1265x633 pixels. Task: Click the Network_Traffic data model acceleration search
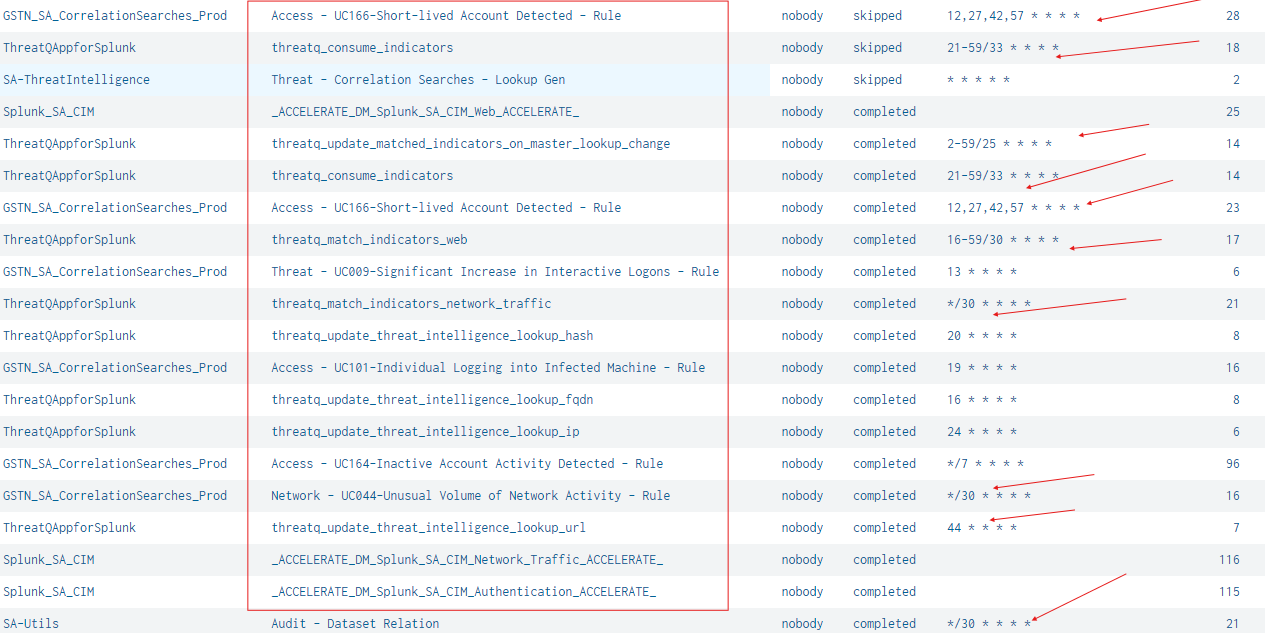click(467, 560)
